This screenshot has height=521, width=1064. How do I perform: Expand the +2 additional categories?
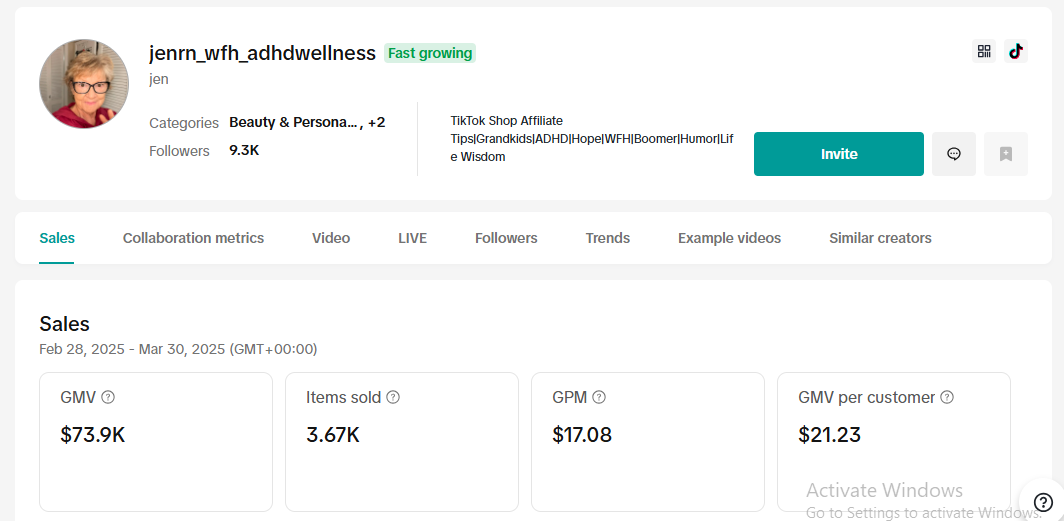(377, 123)
